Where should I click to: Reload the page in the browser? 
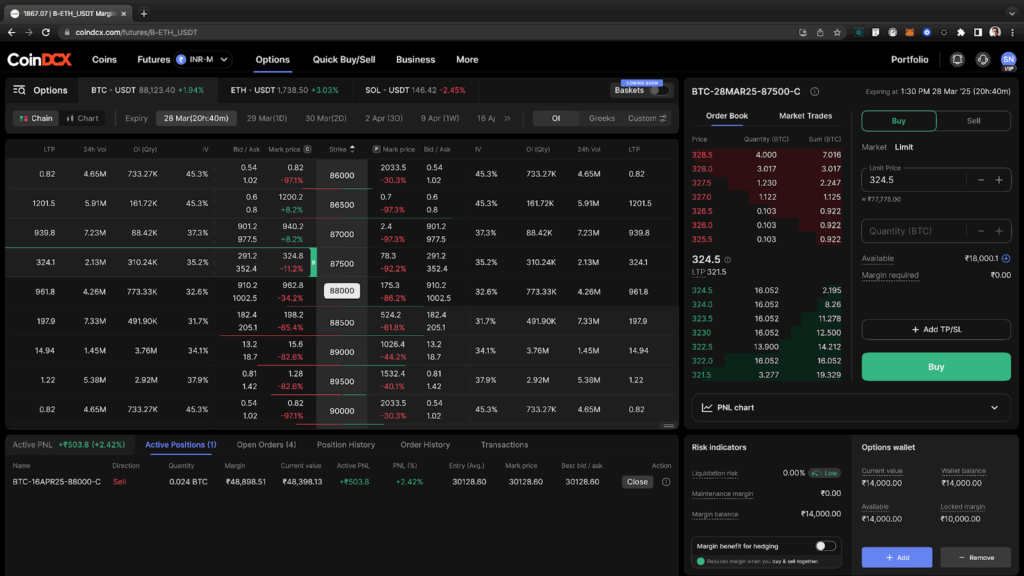46,32
